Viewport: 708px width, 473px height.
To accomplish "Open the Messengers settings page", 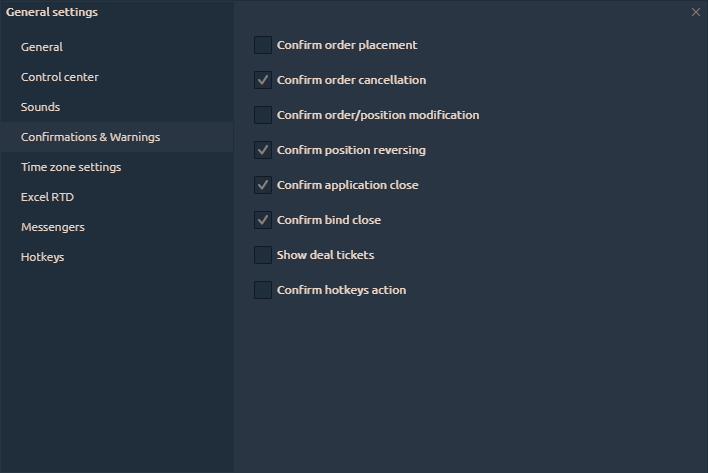I will (53, 227).
